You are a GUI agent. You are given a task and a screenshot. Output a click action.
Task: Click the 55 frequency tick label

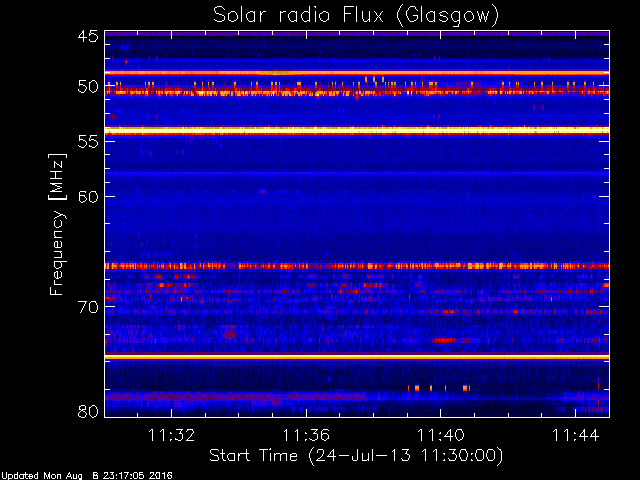pyautogui.click(x=88, y=142)
